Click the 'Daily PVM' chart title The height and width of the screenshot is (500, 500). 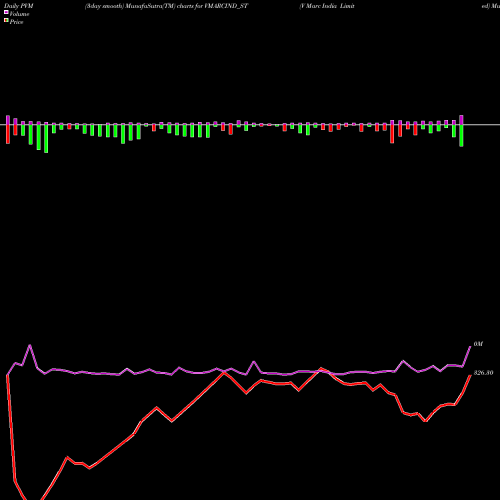(x=19, y=6)
